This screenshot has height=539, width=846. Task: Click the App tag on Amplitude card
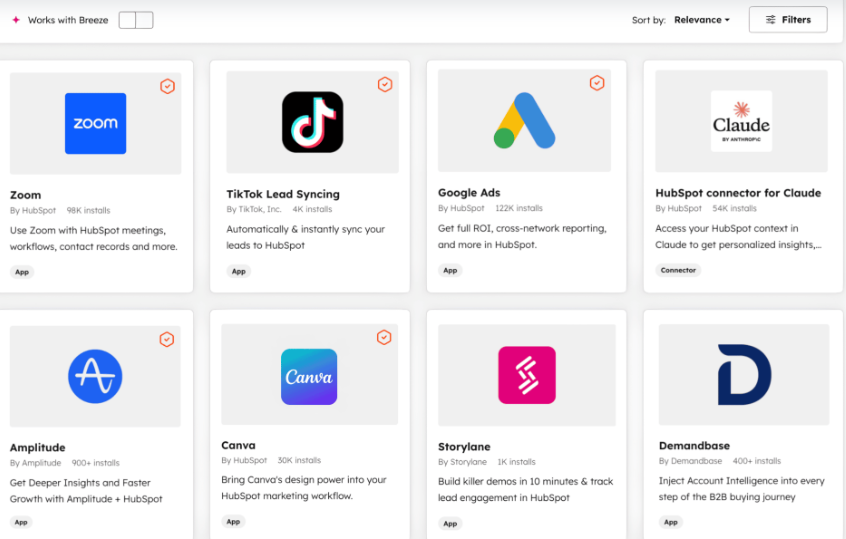coord(21,522)
